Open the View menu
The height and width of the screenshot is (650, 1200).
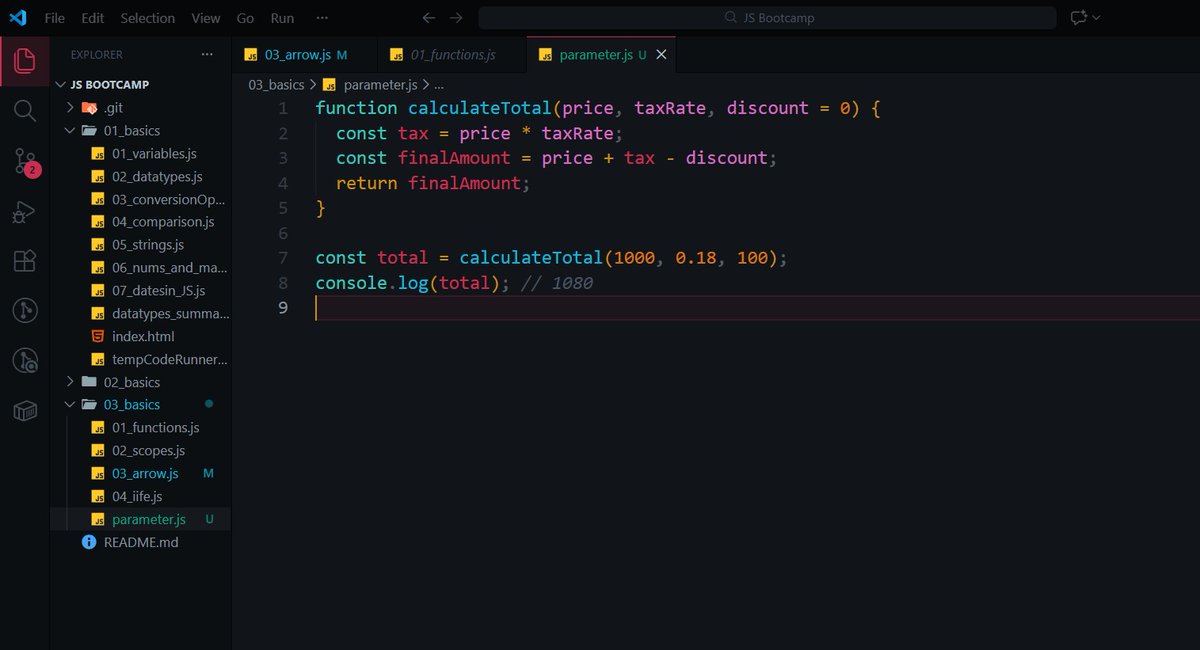[x=206, y=18]
